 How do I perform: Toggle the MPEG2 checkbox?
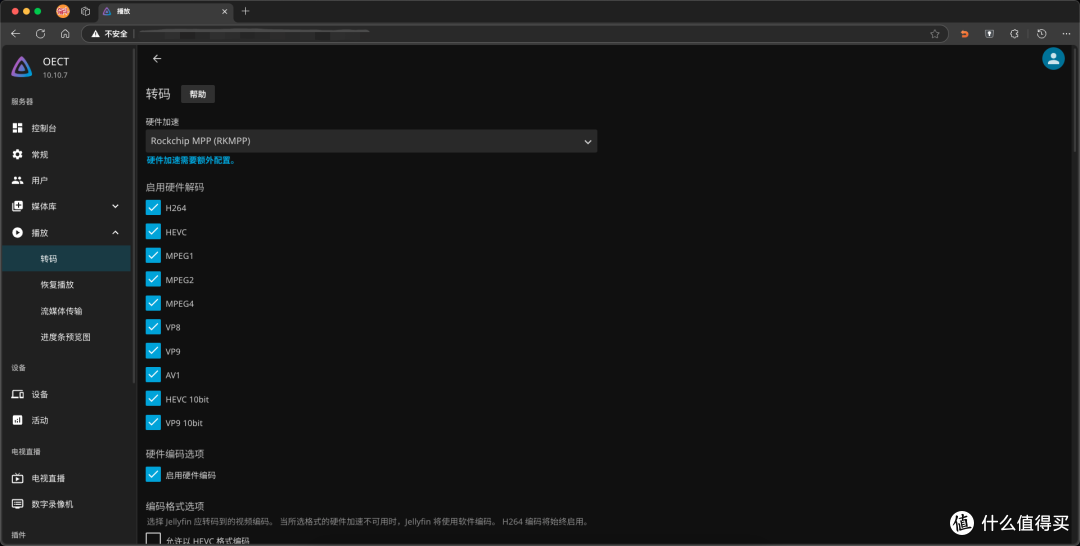click(x=153, y=279)
